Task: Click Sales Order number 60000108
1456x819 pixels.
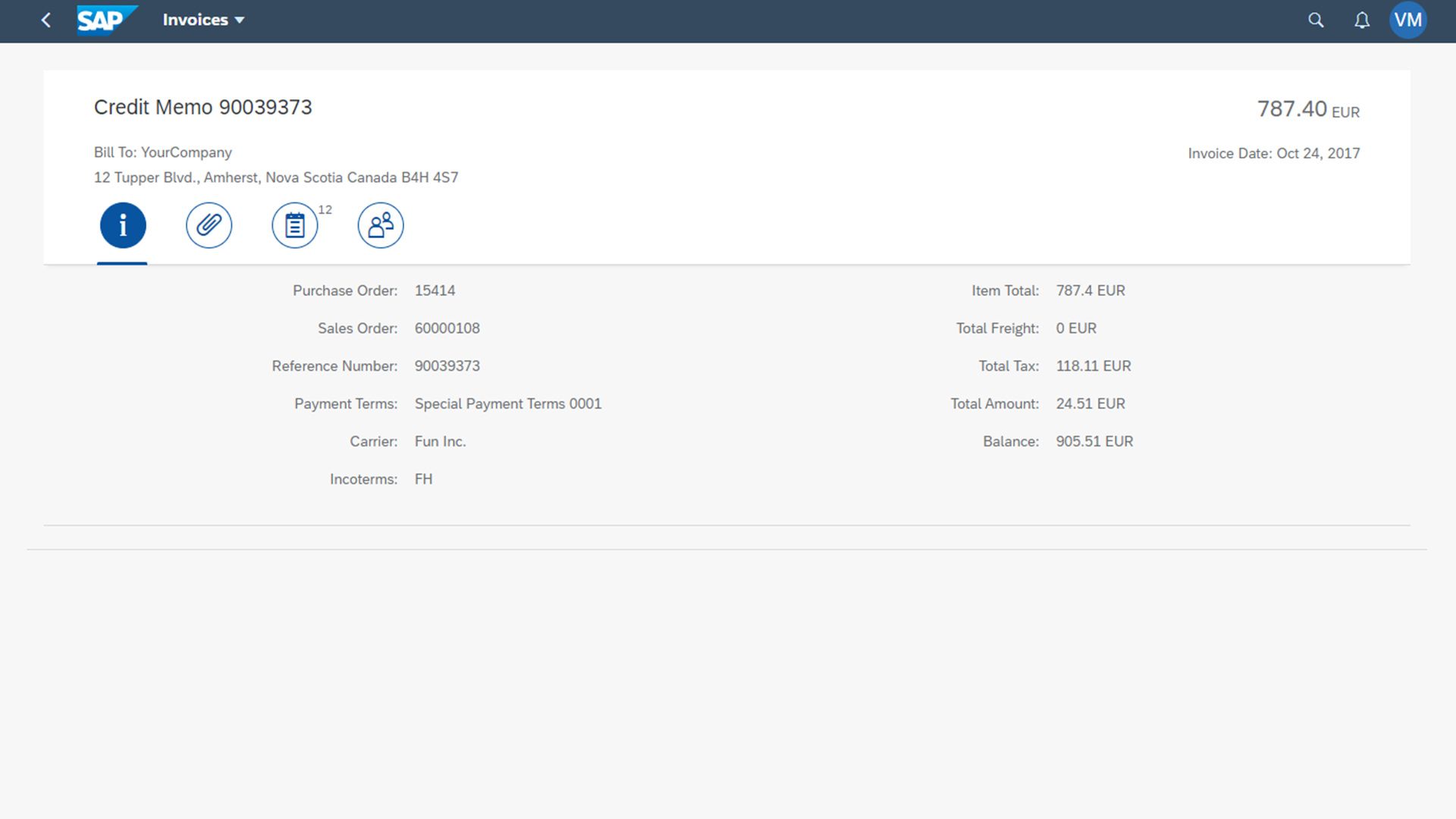Action: tap(447, 328)
